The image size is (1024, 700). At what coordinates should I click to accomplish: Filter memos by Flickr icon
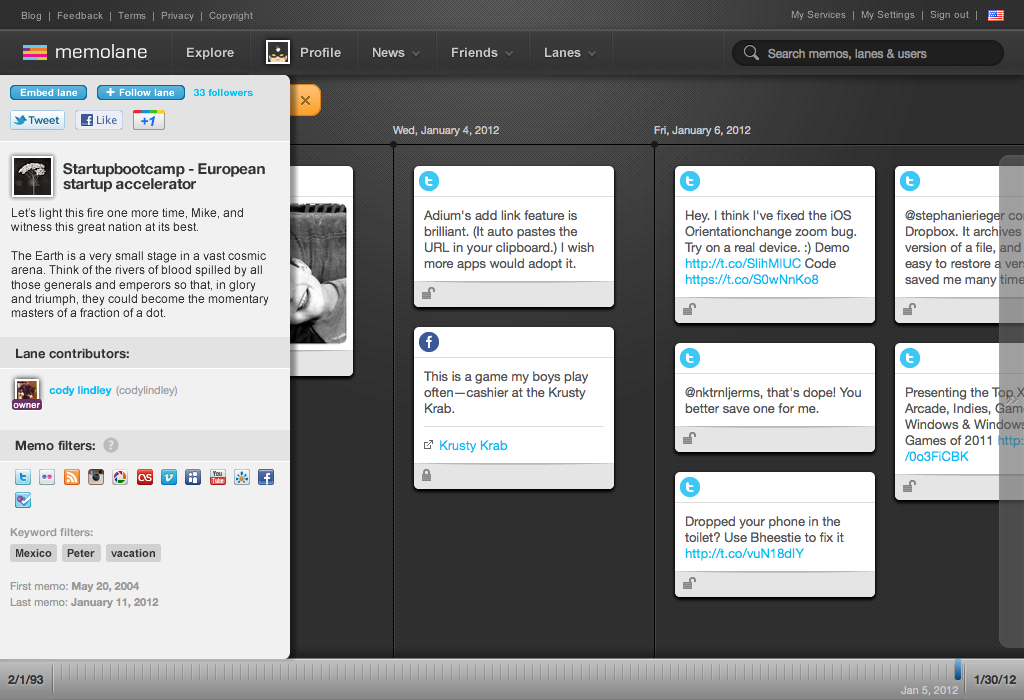(47, 478)
